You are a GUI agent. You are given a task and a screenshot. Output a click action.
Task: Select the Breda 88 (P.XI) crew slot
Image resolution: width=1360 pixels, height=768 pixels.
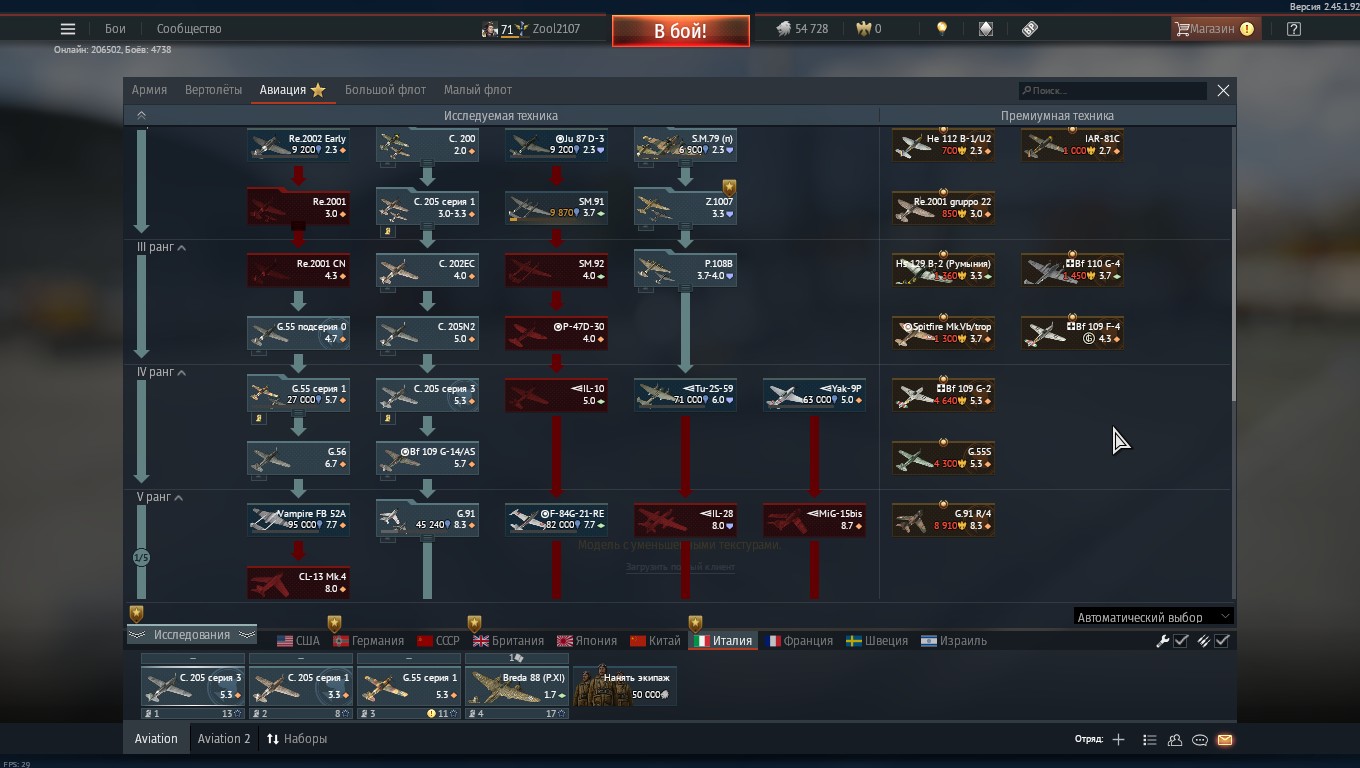click(x=517, y=686)
